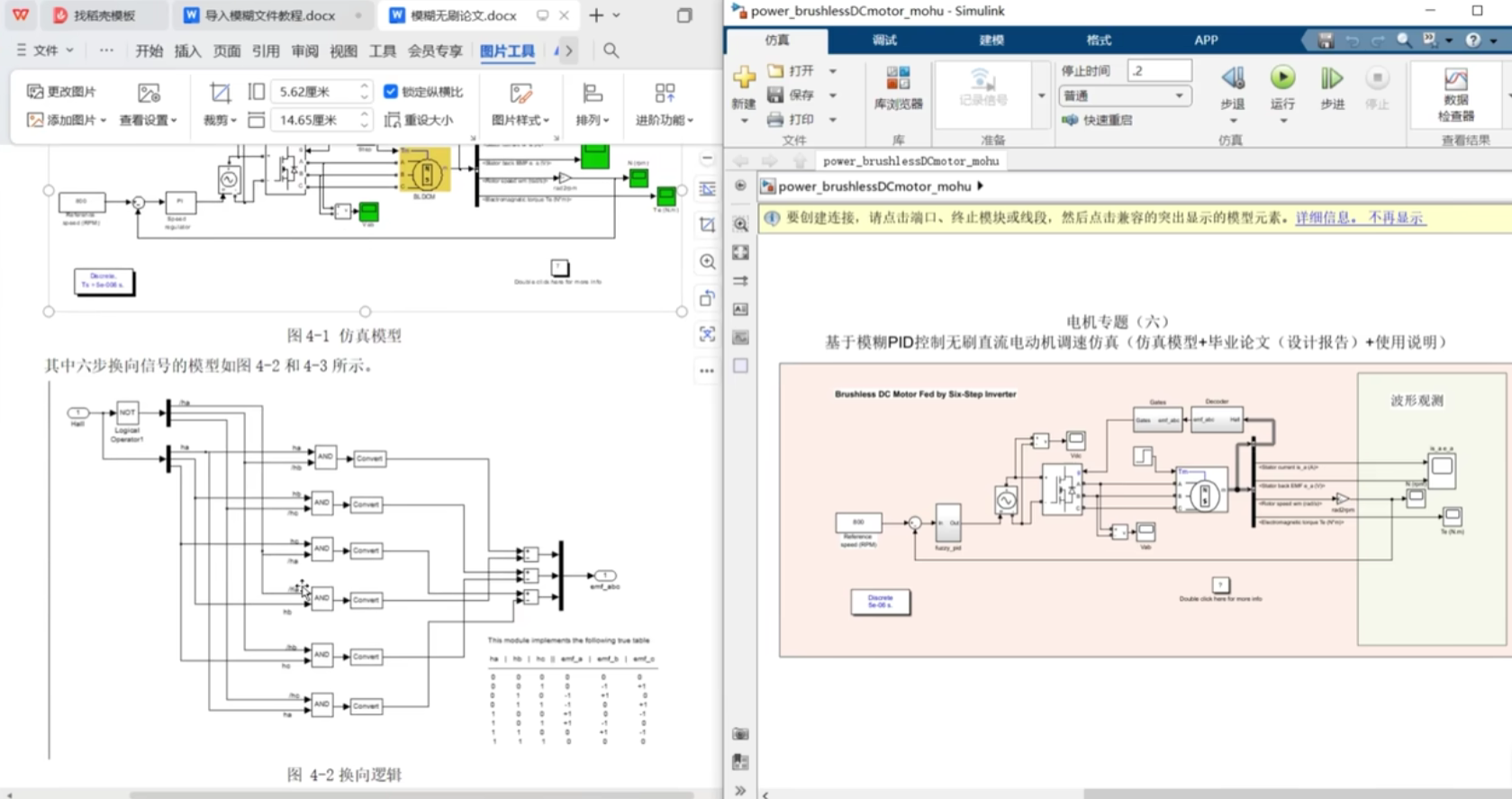This screenshot has width=1512, height=799.
Task: Expand the Picture Style dropdown
Action: click(x=521, y=120)
